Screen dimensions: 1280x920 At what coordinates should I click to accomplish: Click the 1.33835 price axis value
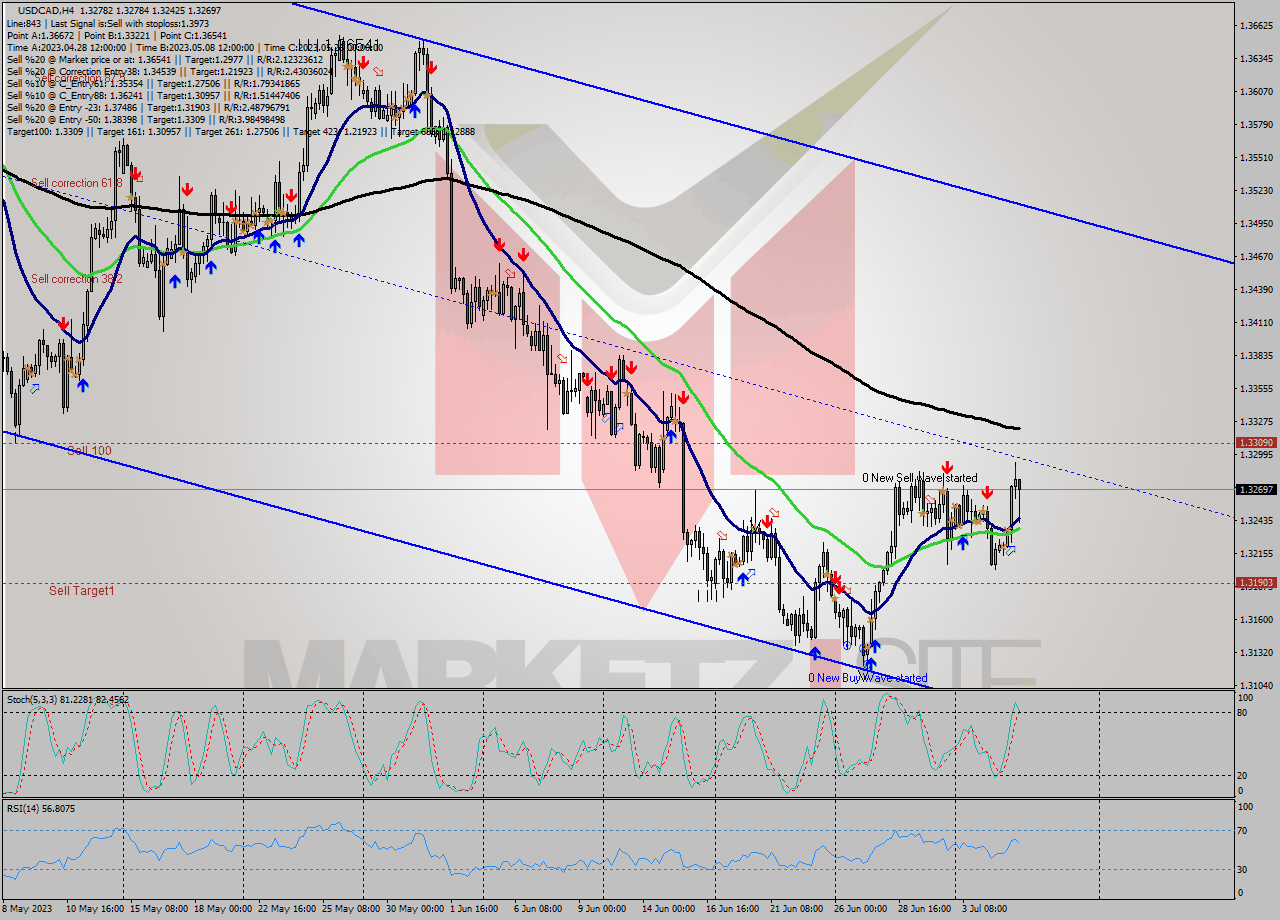(x=1255, y=355)
